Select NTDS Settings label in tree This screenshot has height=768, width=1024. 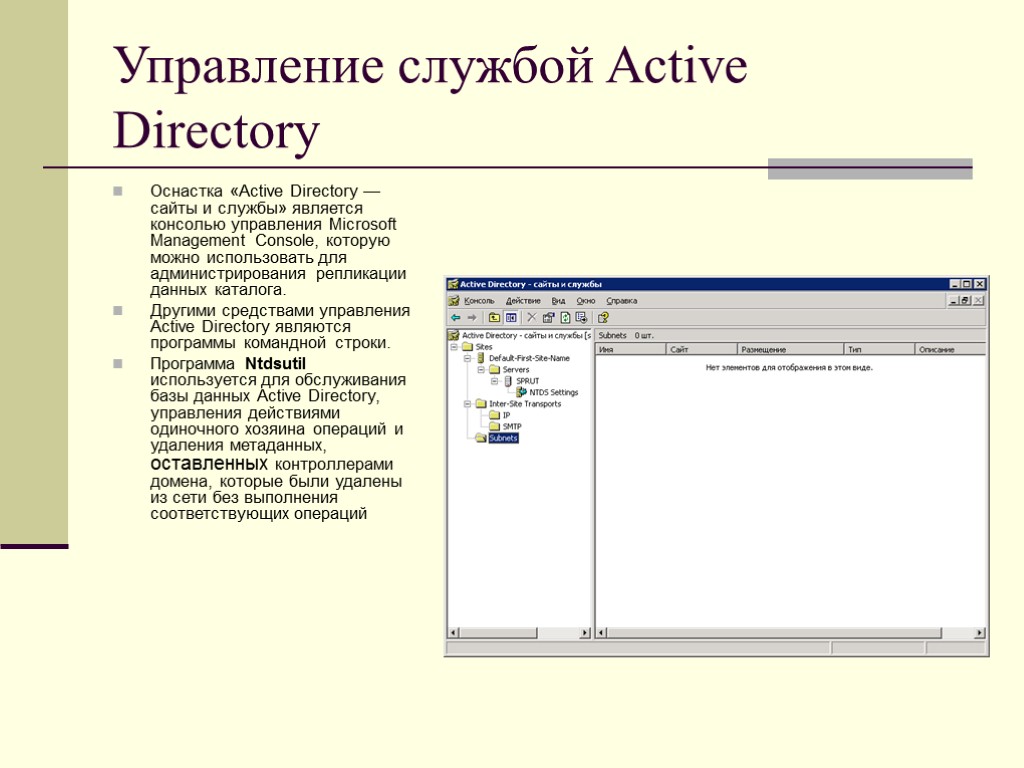[x=554, y=392]
